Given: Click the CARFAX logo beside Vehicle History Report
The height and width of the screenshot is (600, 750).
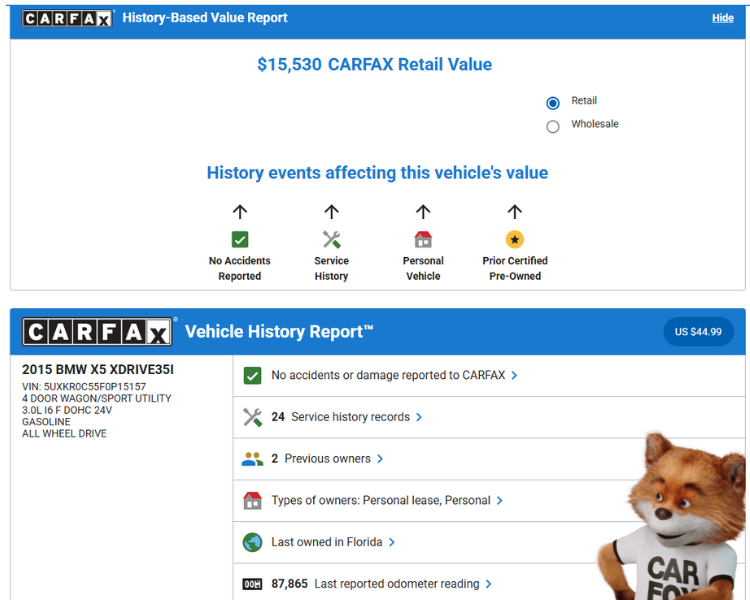Looking at the screenshot, I should 97,332.
